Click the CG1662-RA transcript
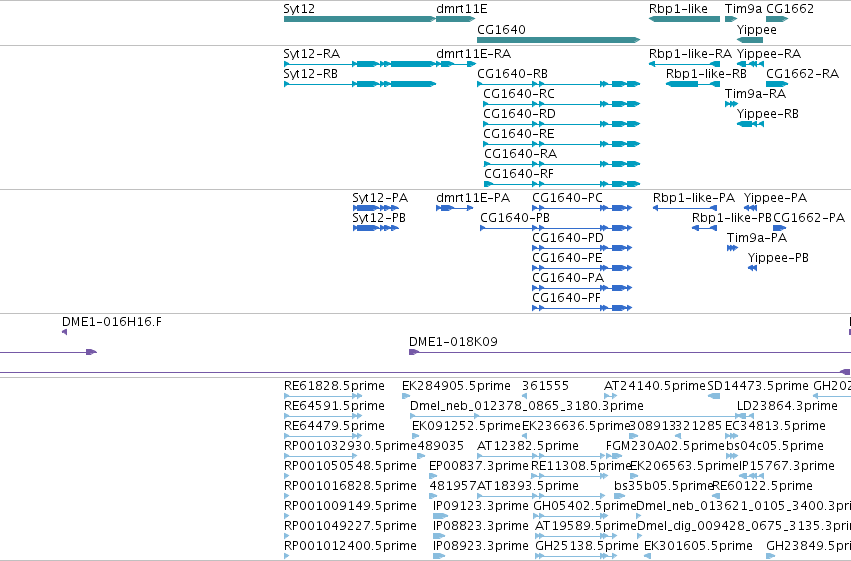 (x=777, y=84)
